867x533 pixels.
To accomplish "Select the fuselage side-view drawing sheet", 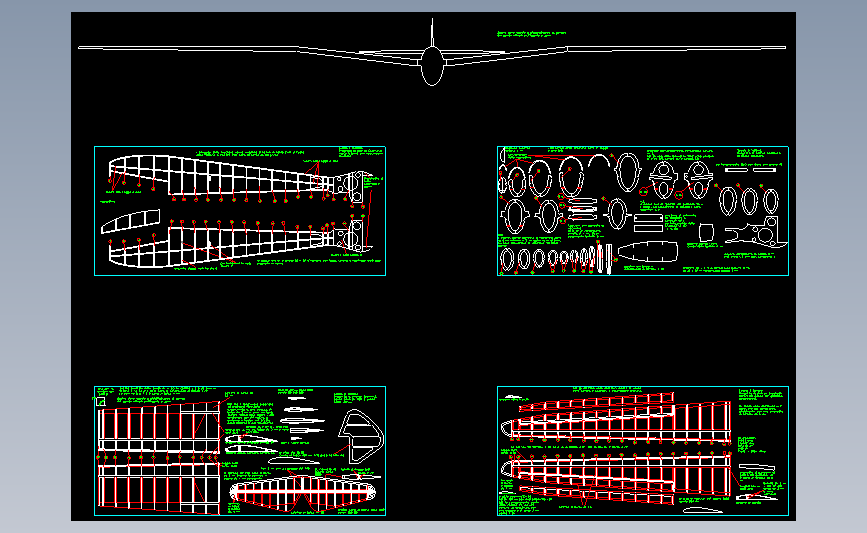I will tap(240, 211).
